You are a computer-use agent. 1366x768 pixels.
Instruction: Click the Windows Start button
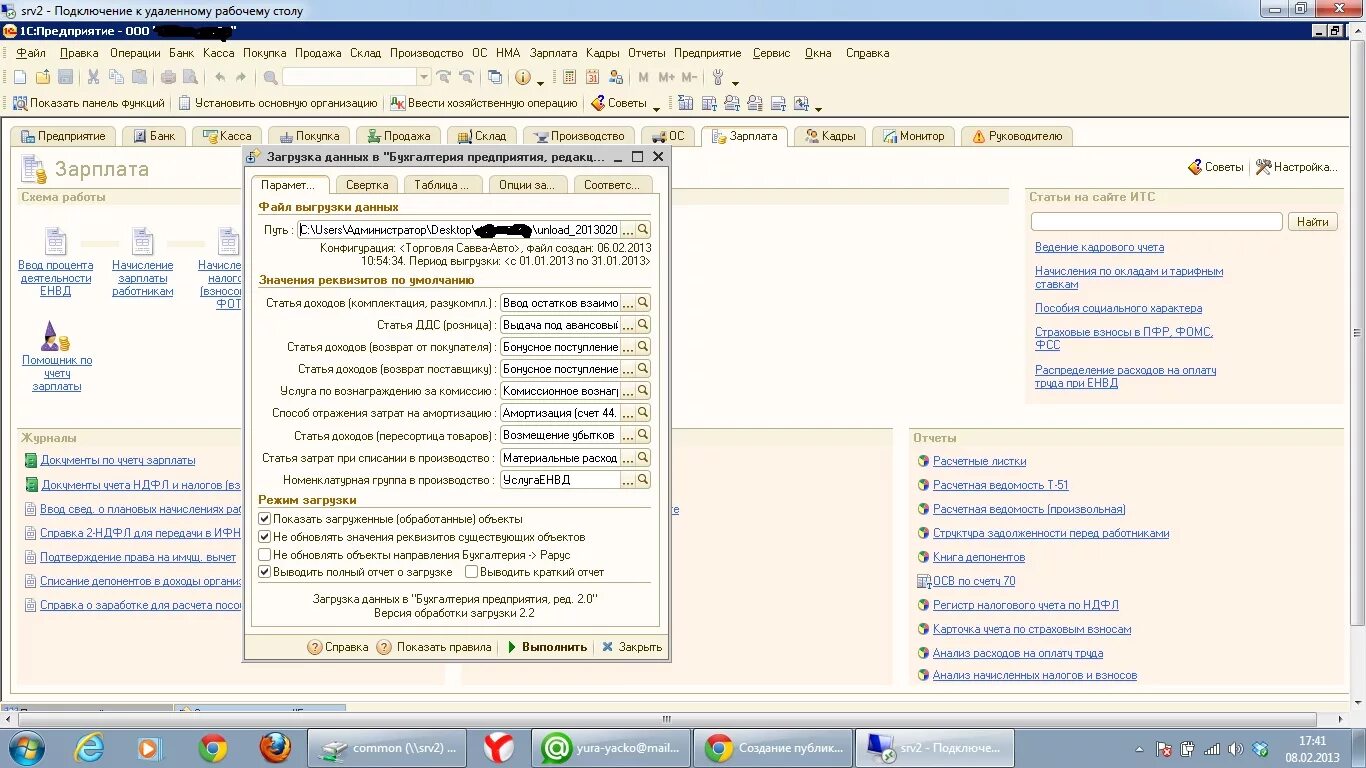[27, 747]
